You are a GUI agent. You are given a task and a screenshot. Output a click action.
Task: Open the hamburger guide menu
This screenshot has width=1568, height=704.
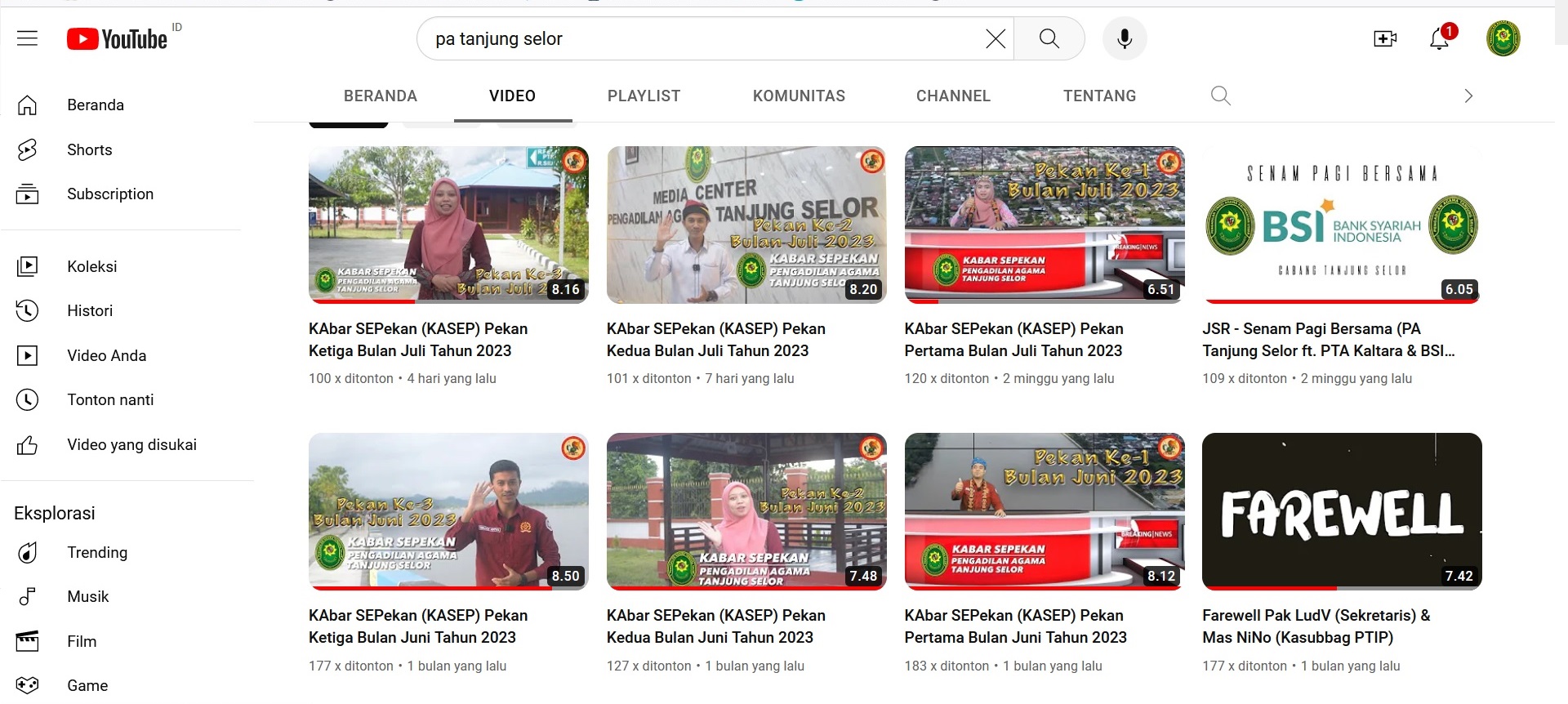(x=27, y=38)
